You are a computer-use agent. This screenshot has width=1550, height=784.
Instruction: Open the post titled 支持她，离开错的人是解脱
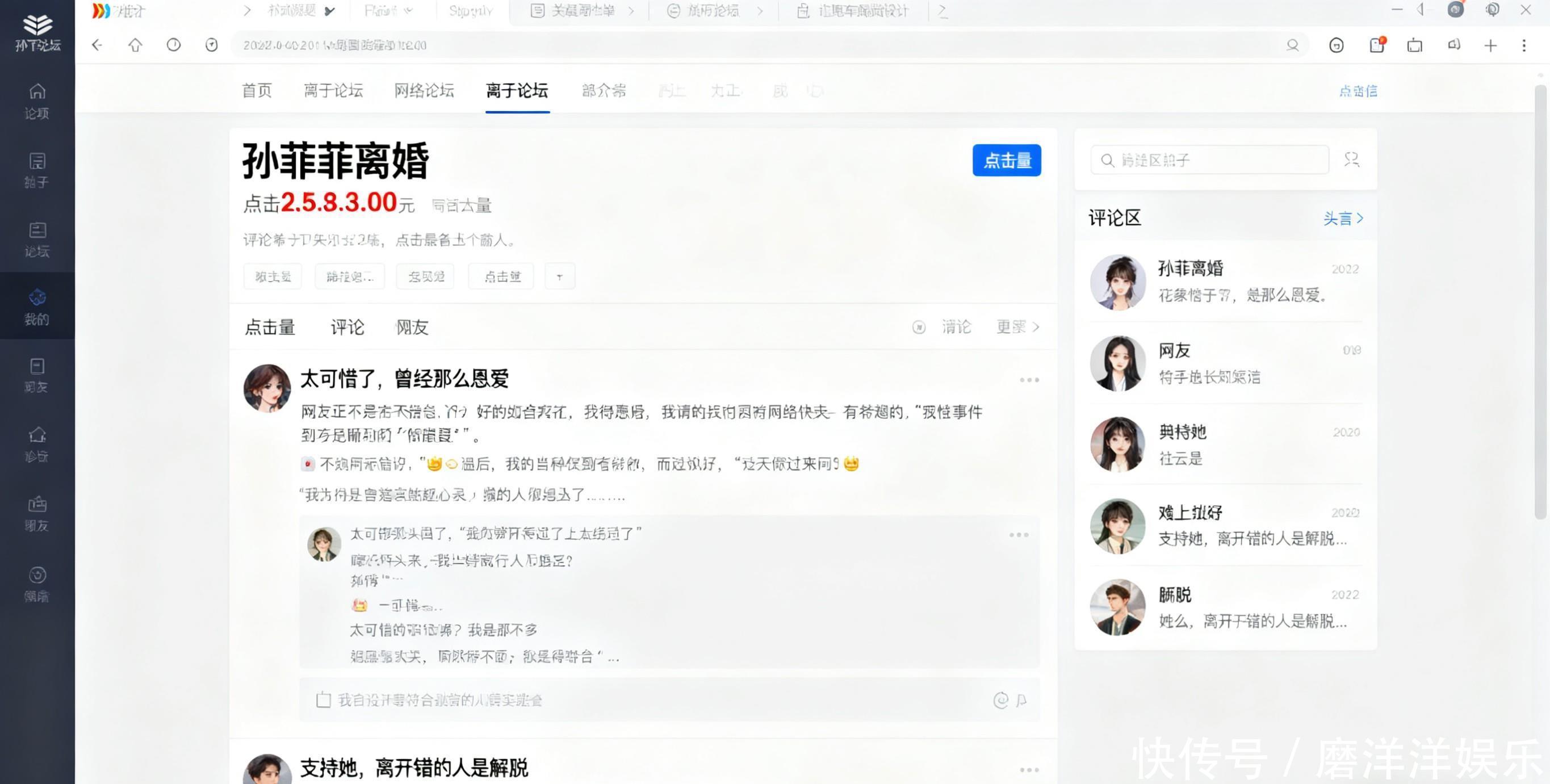point(414,768)
